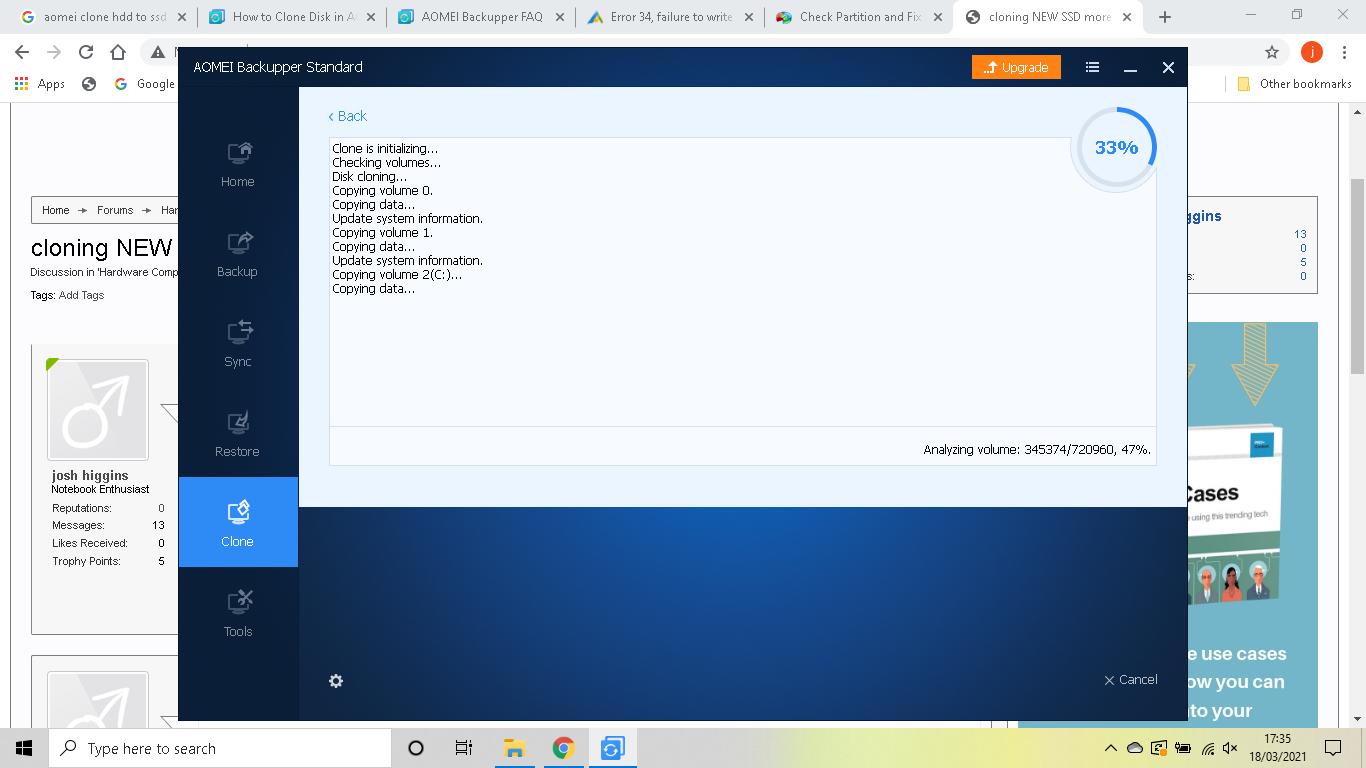Open the Other bookmarks folder
Screen dimensions: 1366x768
tap(1294, 84)
